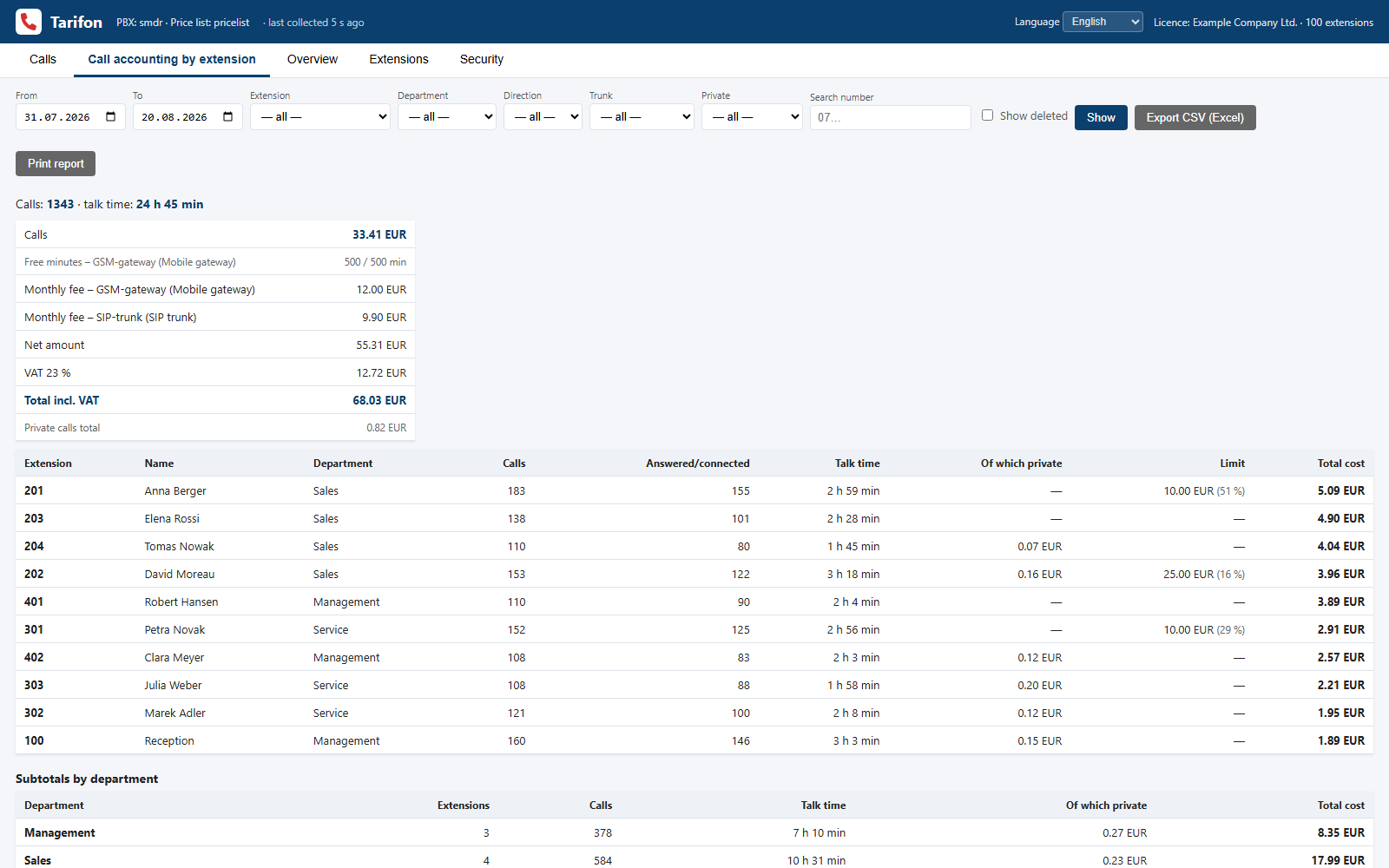Viewport: 1389px width, 868px height.
Task: Select extension 301 in the table
Action: tap(34, 629)
